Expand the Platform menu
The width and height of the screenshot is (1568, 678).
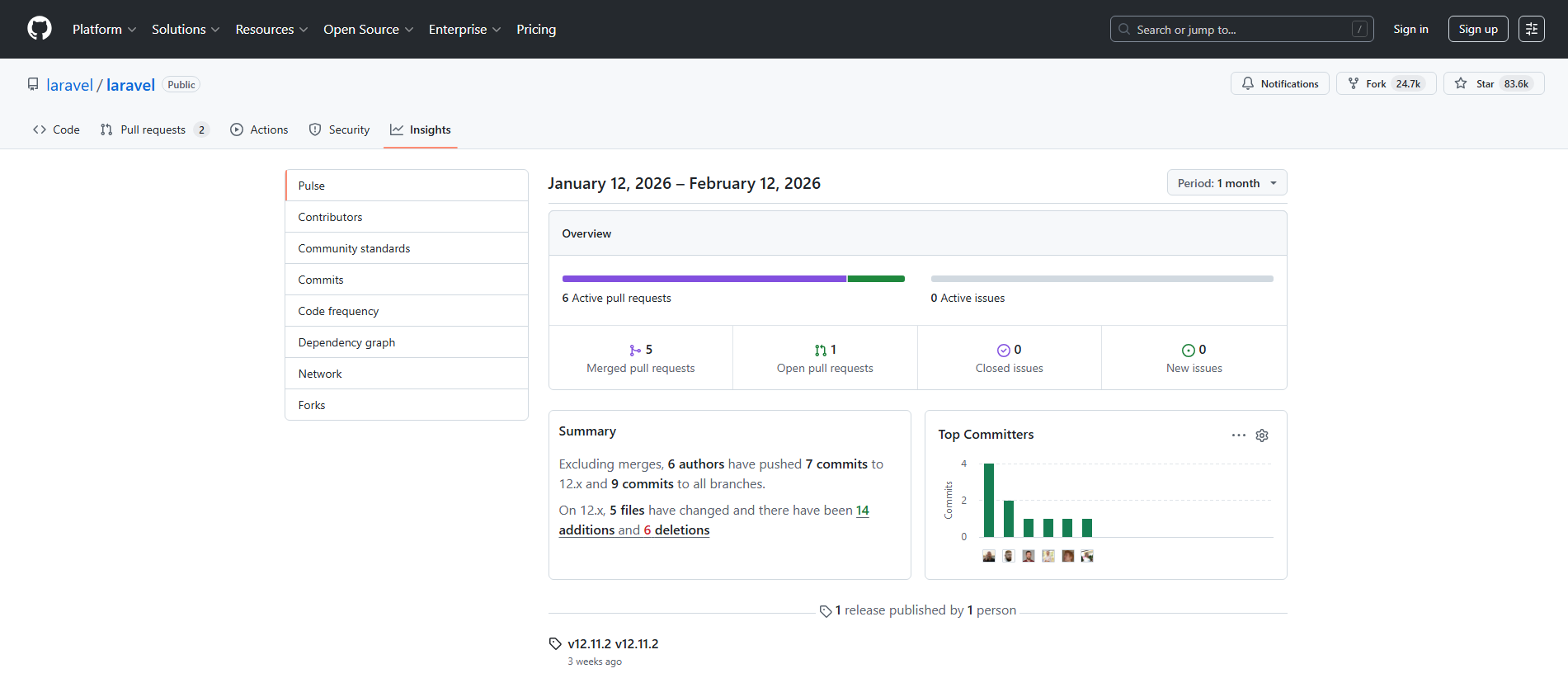(104, 29)
